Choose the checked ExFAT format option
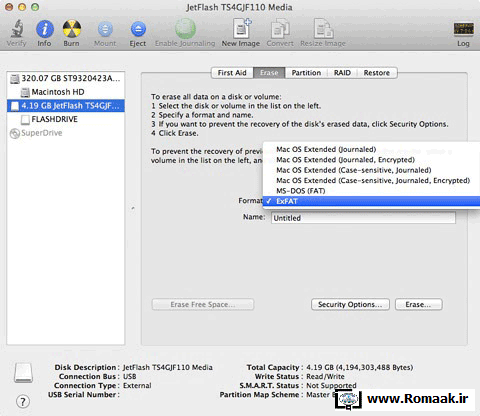Screen dimensions: 480x416 click(x=371, y=201)
